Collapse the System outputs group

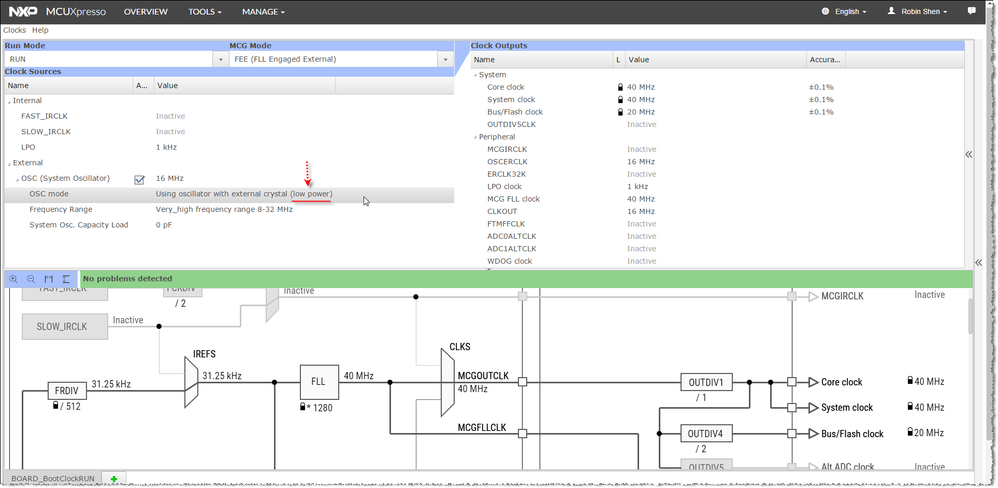475,75
